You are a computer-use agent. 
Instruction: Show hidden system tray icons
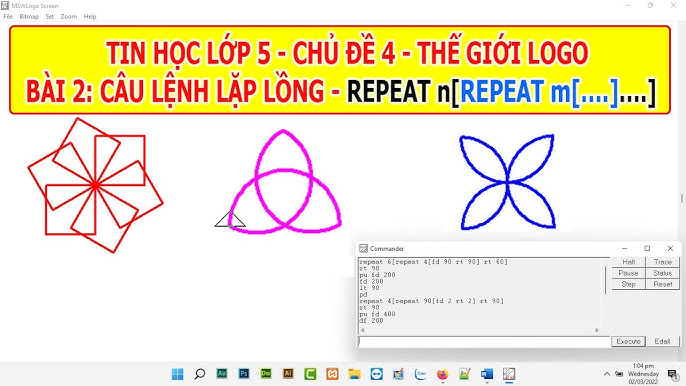(x=607, y=374)
